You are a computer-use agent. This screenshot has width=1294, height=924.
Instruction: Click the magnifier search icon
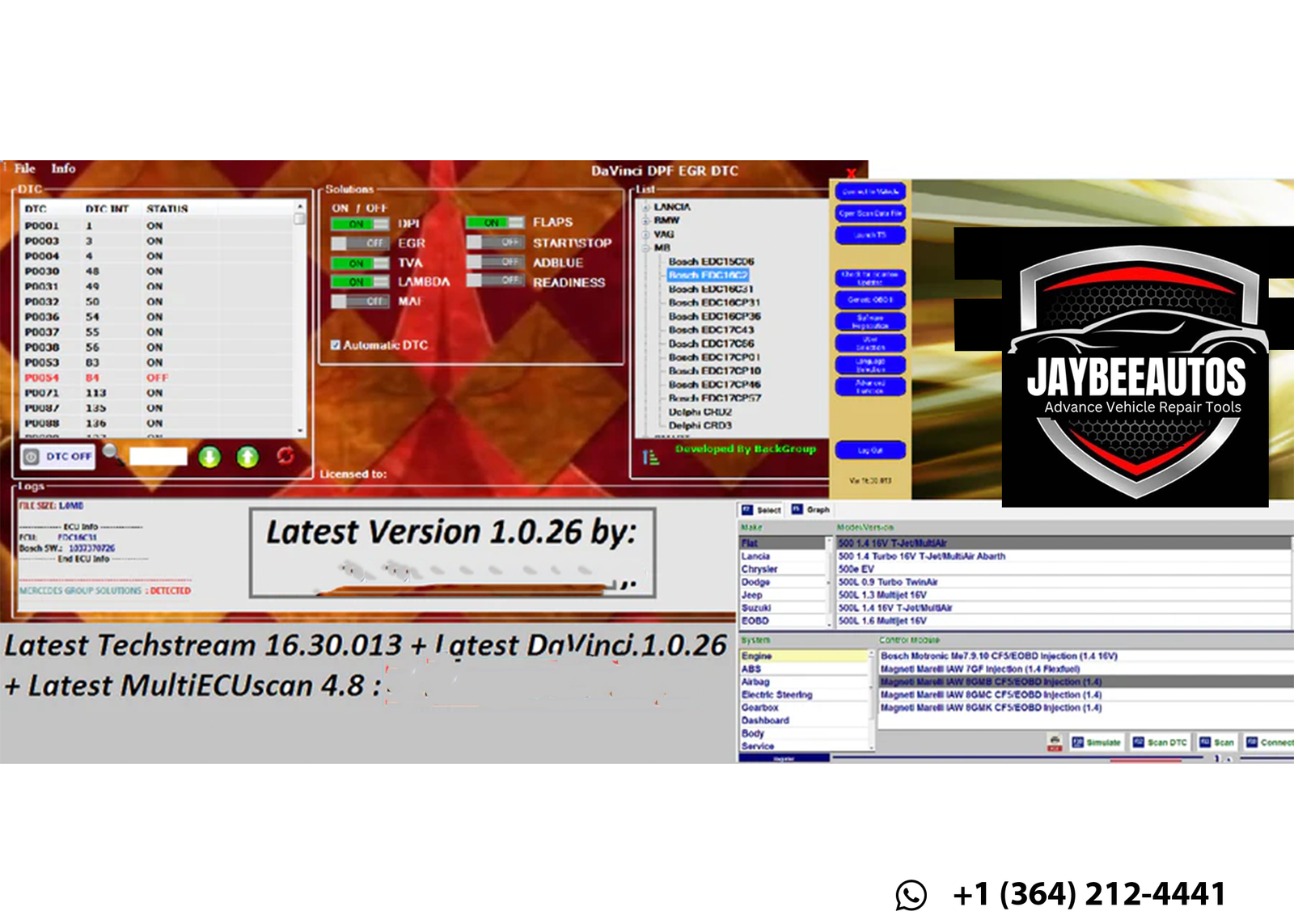pos(112,454)
